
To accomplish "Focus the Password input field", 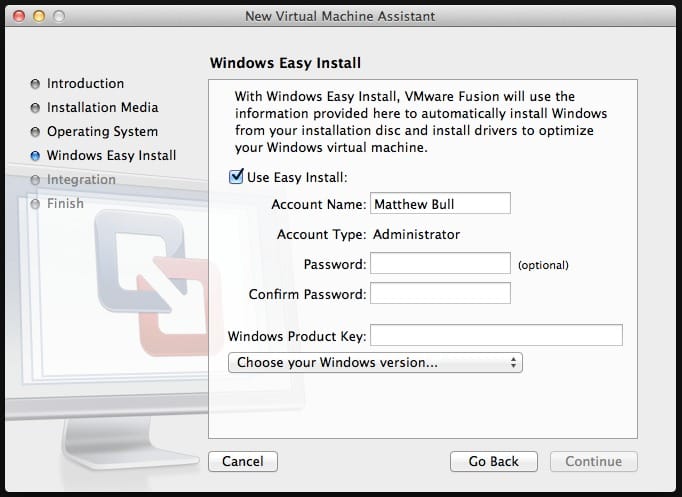I will coord(440,263).
